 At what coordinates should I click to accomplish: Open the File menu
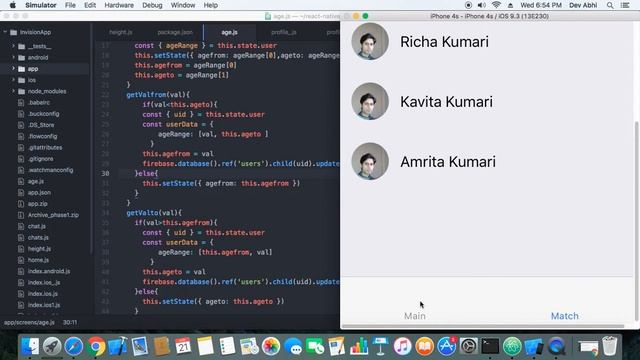tap(70, 5)
